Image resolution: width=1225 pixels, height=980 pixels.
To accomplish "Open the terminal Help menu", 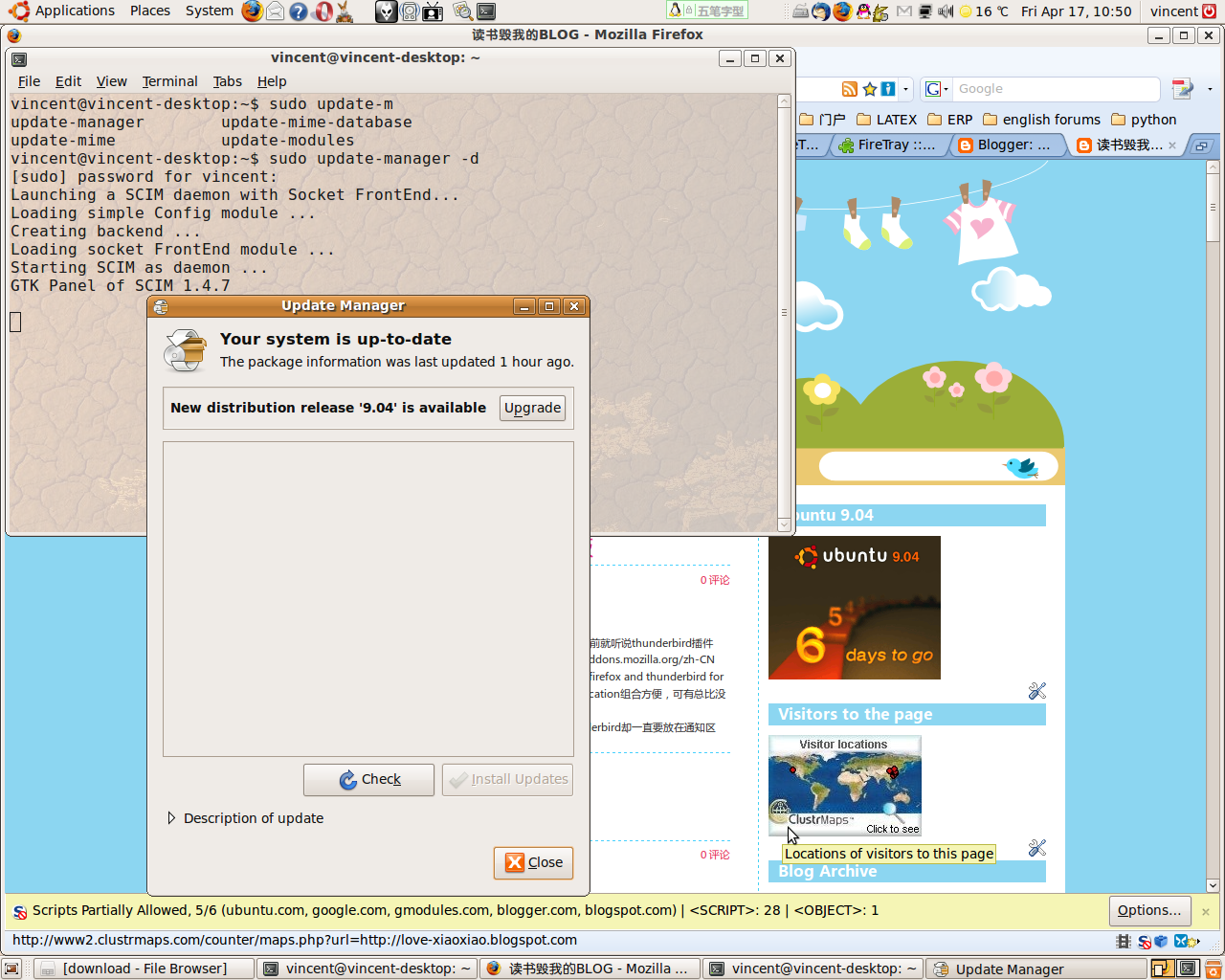I will [272, 81].
